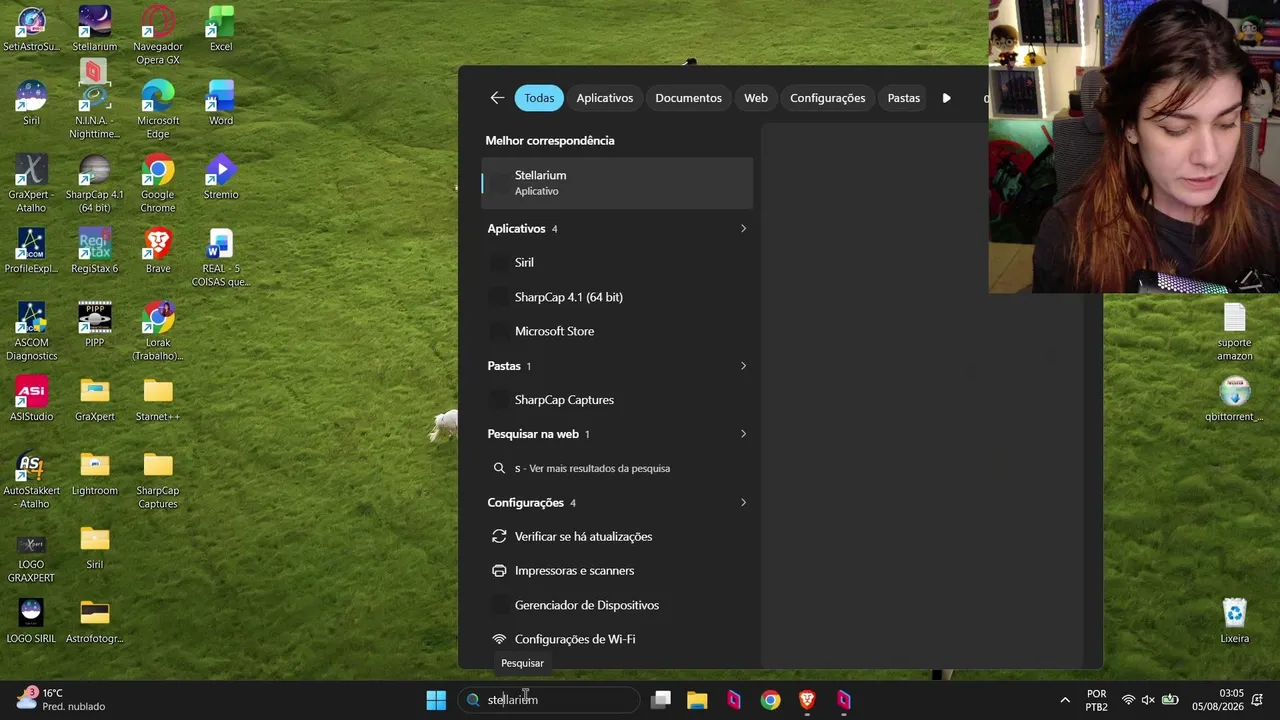Open the N.I.N.A. Nighttime desktop shortcut
The height and width of the screenshot is (720, 1280).
coord(95,110)
